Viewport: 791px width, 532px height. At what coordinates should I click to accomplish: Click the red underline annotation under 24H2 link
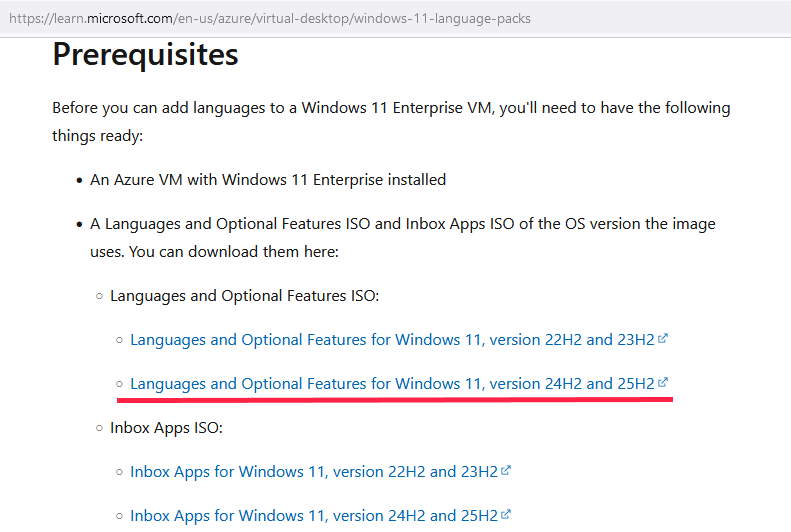click(394, 399)
